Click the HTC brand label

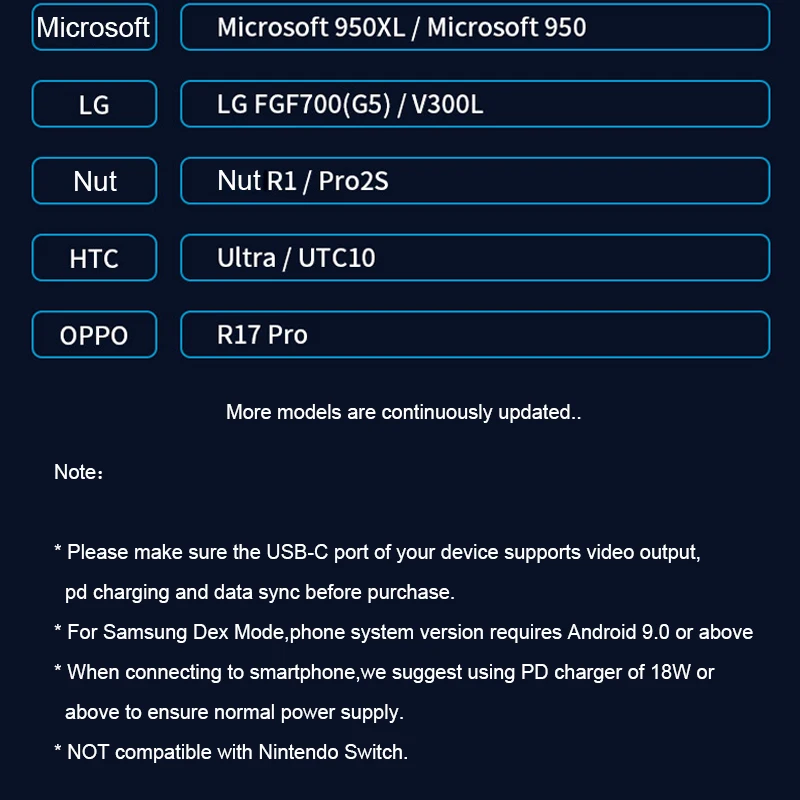click(x=94, y=258)
